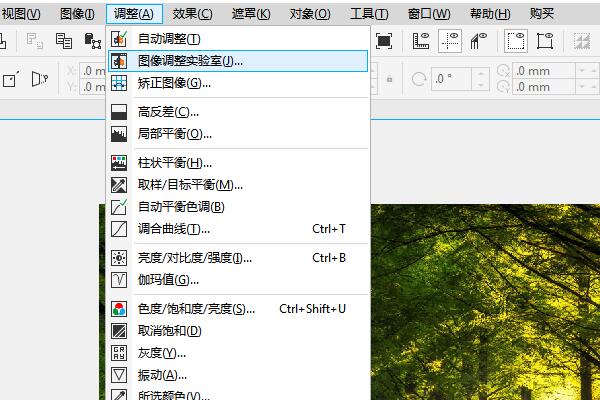The height and width of the screenshot is (400, 600).
Task: Choose 亮度/对比度/强度 menu entry
Action: tap(195, 258)
